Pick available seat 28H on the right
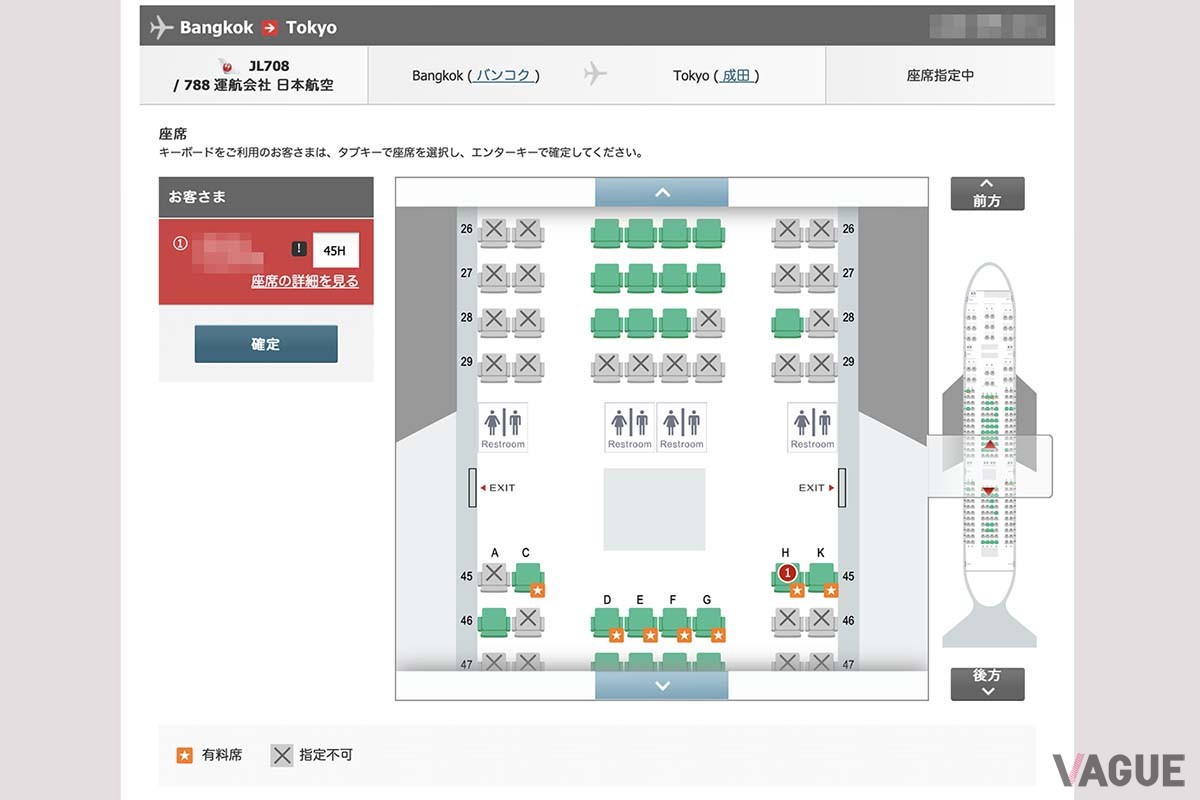This screenshot has height=800, width=1200. tap(788, 322)
